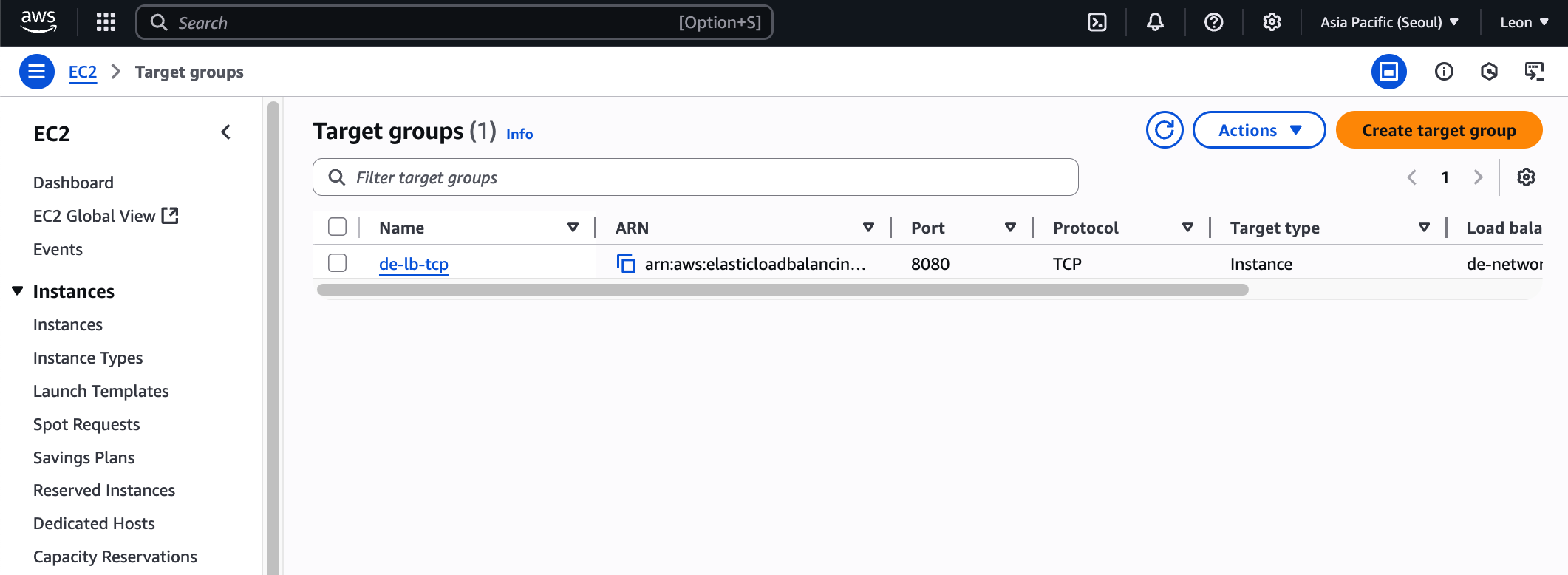1568x575 pixels.
Task: Open Events in the sidebar
Action: 58,249
